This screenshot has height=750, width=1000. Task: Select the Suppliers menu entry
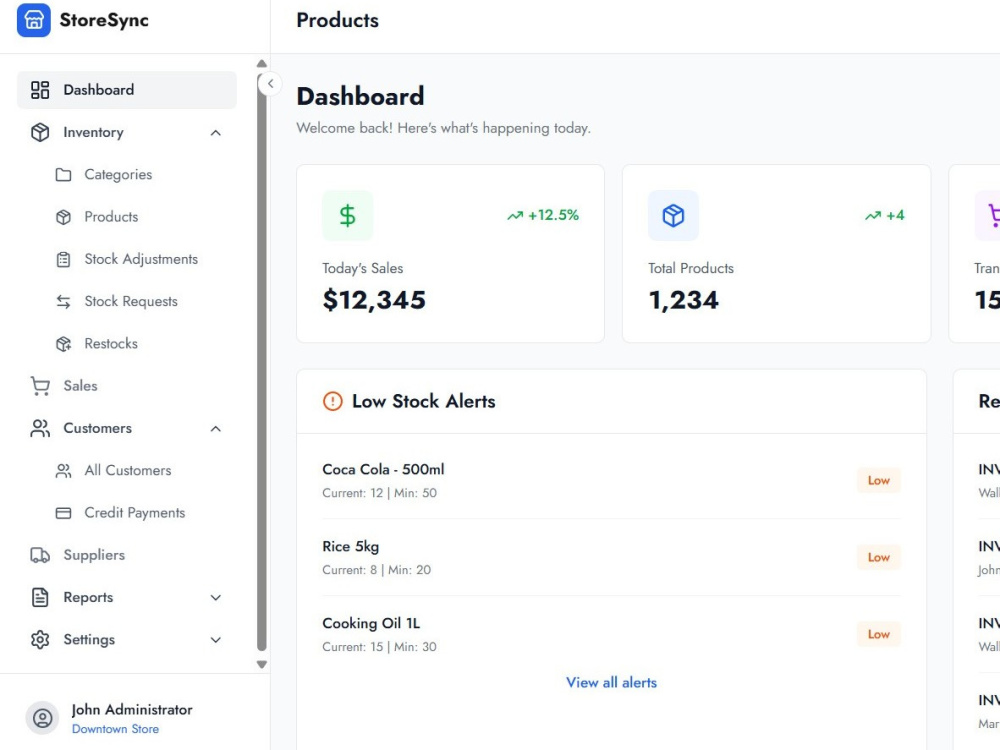coord(94,555)
